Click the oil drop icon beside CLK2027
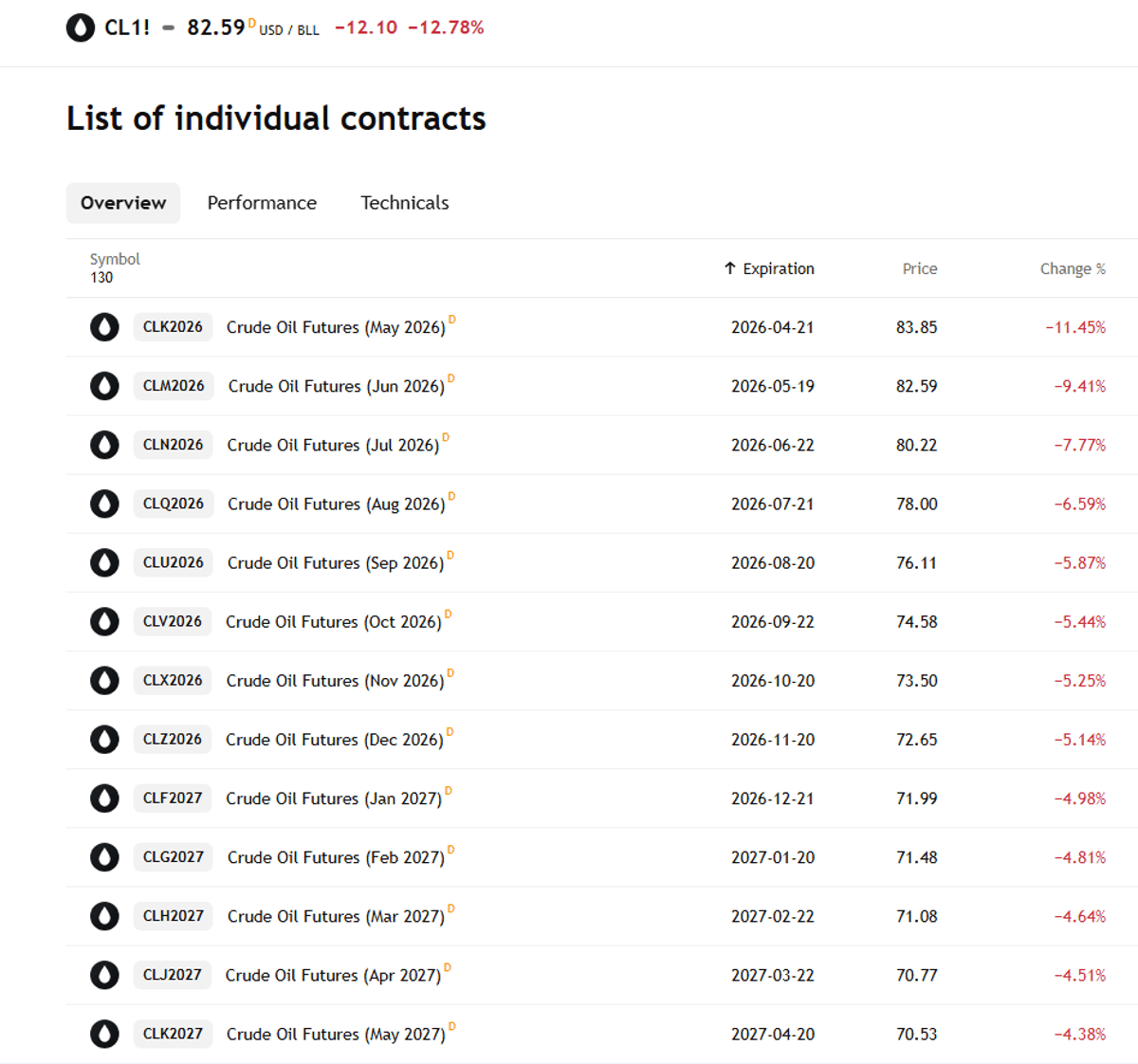This screenshot has width=1138, height=1064. [x=104, y=1034]
